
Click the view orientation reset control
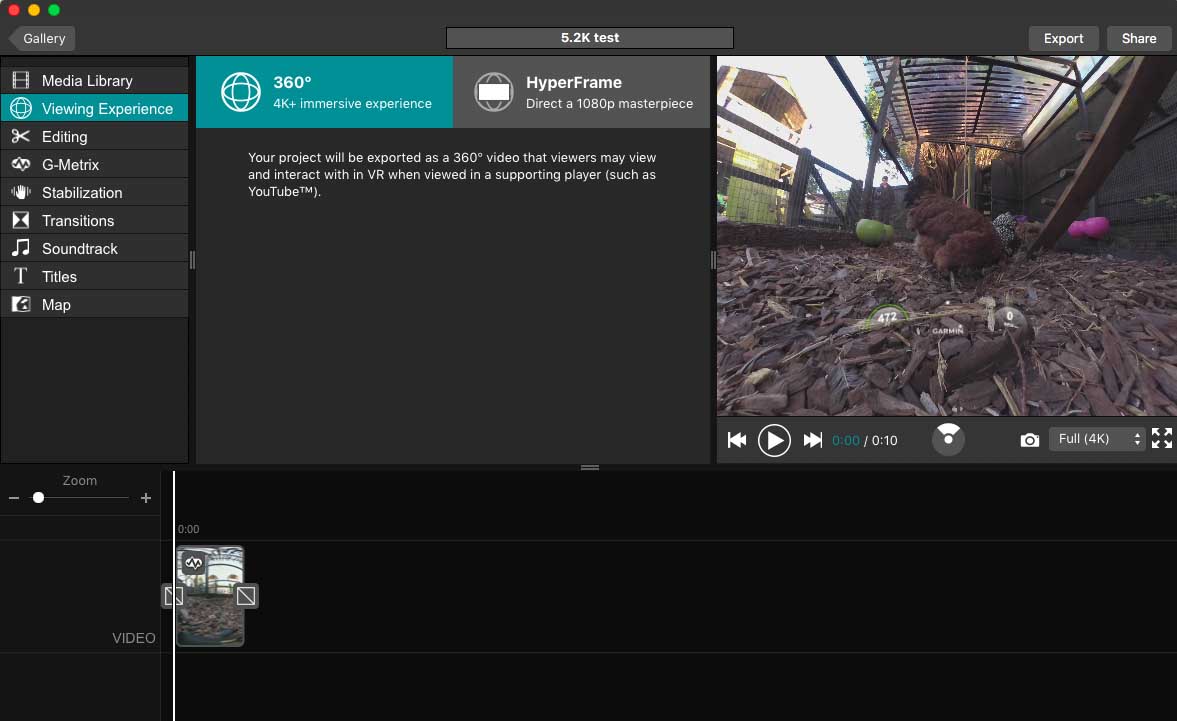pyautogui.click(x=948, y=439)
